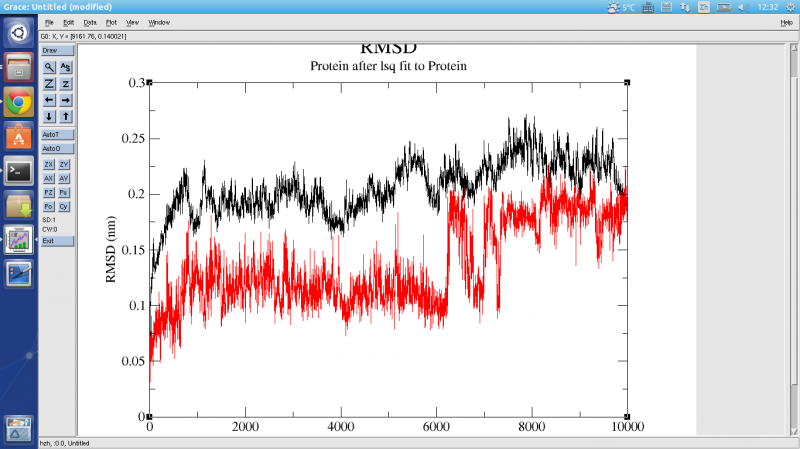
Task: Click the SD:1 stack depth label
Action: click(x=49, y=220)
